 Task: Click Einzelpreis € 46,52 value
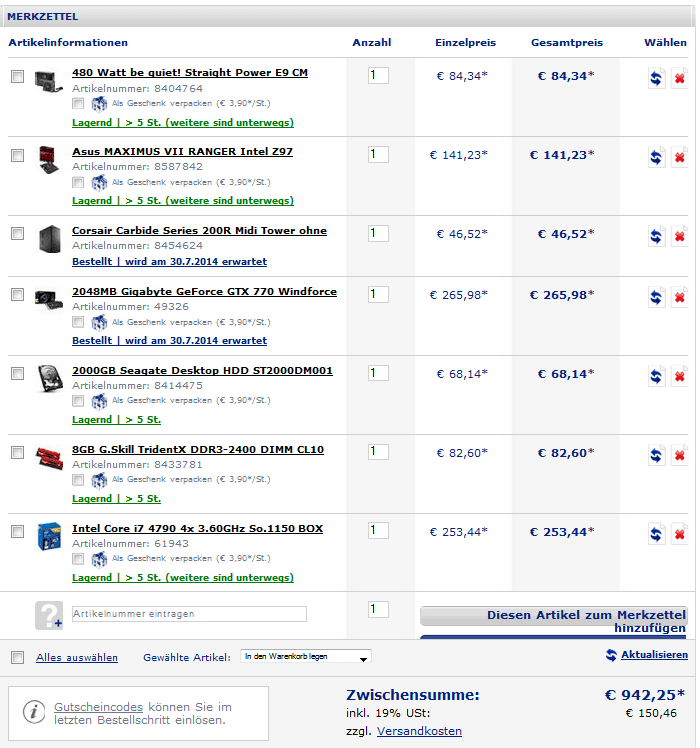[x=462, y=234]
